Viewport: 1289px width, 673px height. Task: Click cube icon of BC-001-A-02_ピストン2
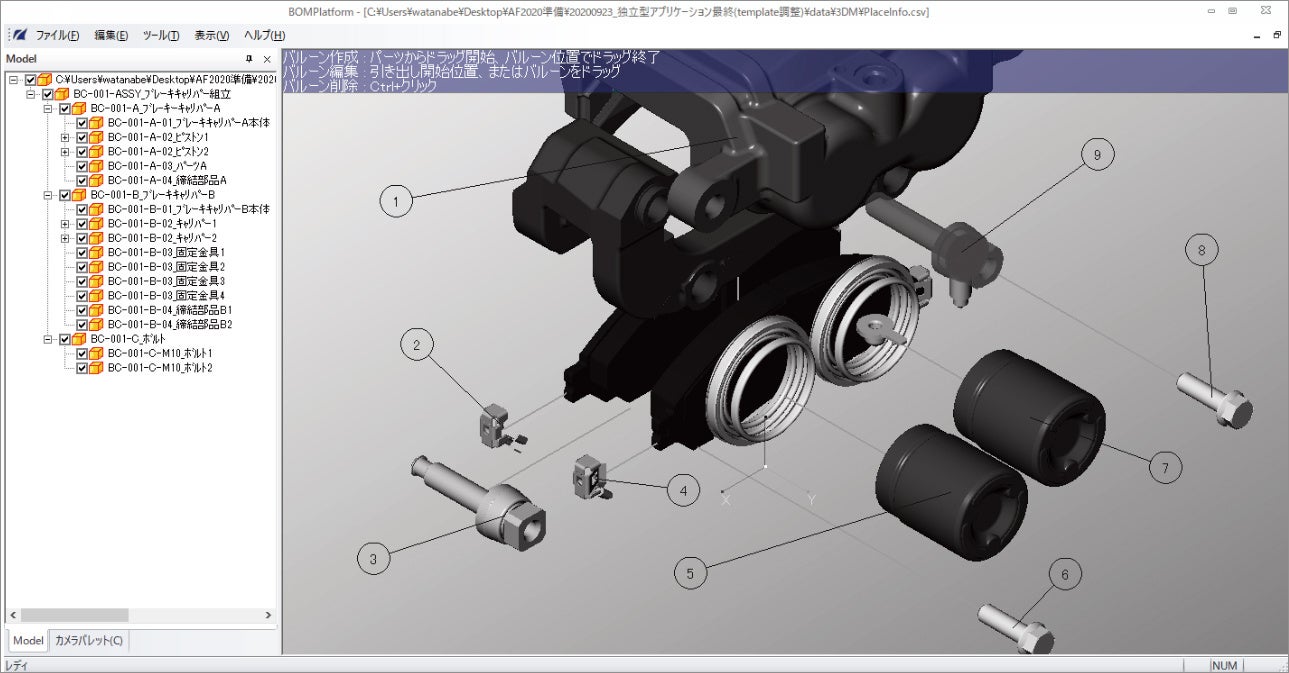pyautogui.click(x=97, y=151)
